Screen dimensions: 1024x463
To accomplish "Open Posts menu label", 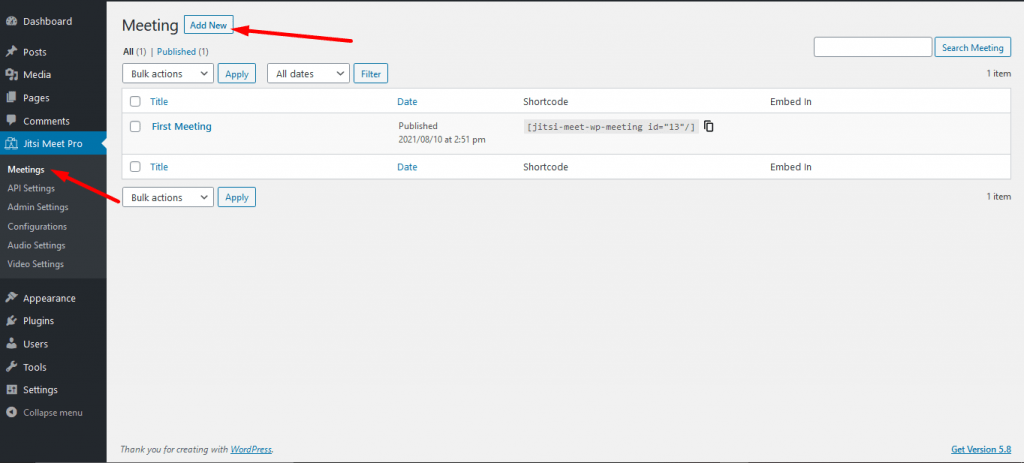I will [35, 52].
